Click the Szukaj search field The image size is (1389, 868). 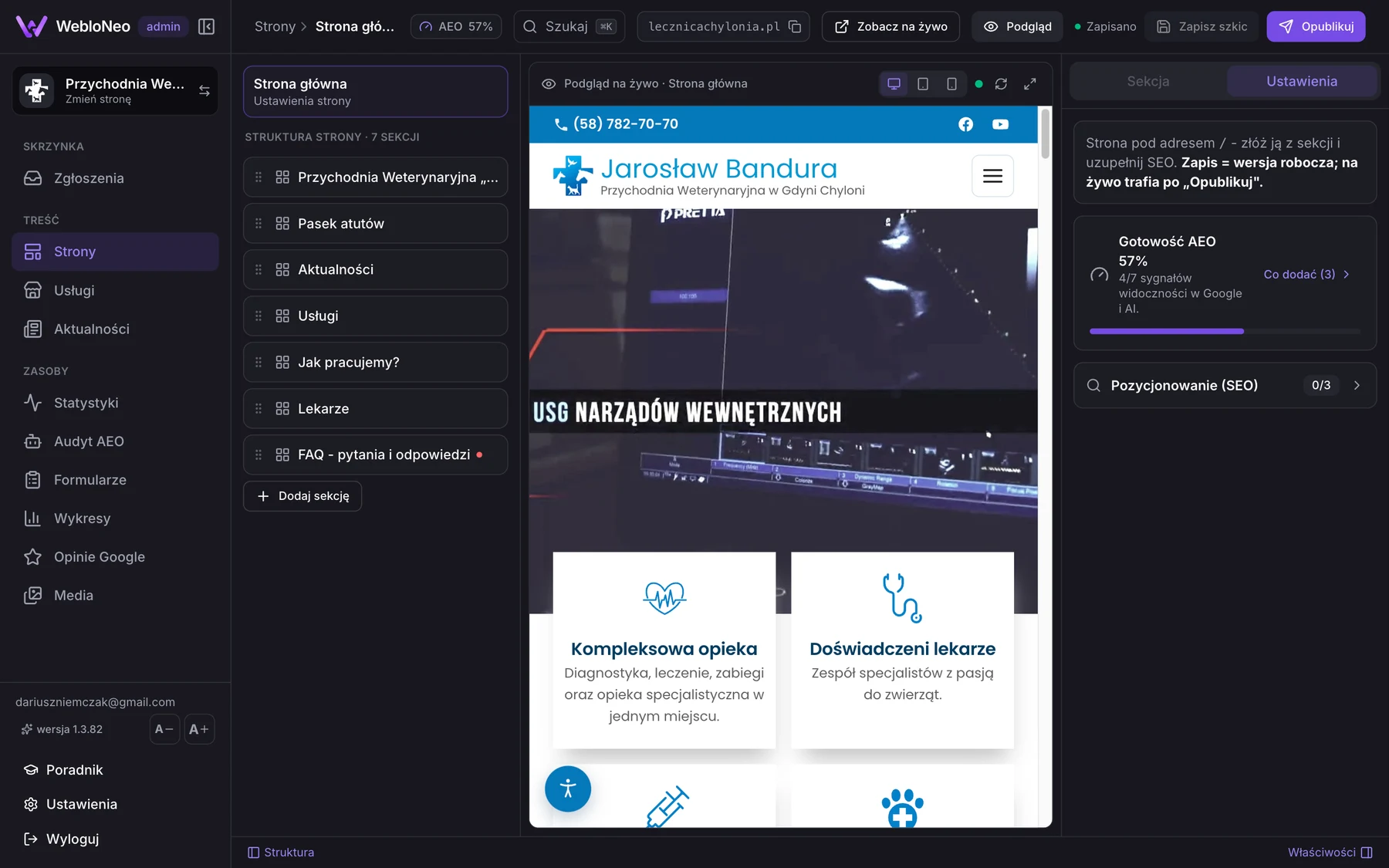coord(569,26)
